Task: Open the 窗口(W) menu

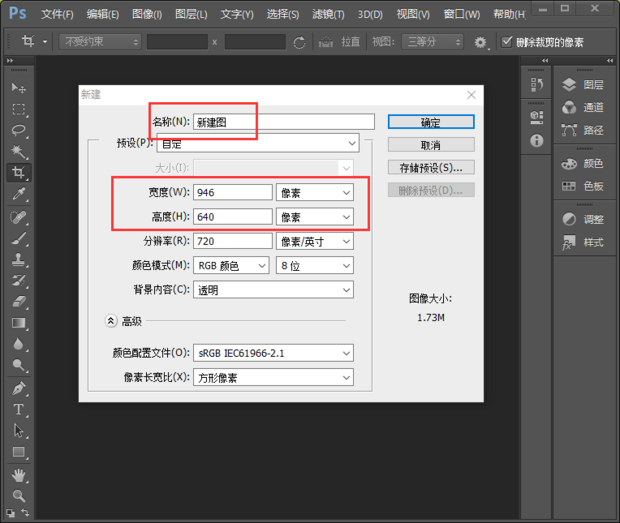Action: pos(461,14)
